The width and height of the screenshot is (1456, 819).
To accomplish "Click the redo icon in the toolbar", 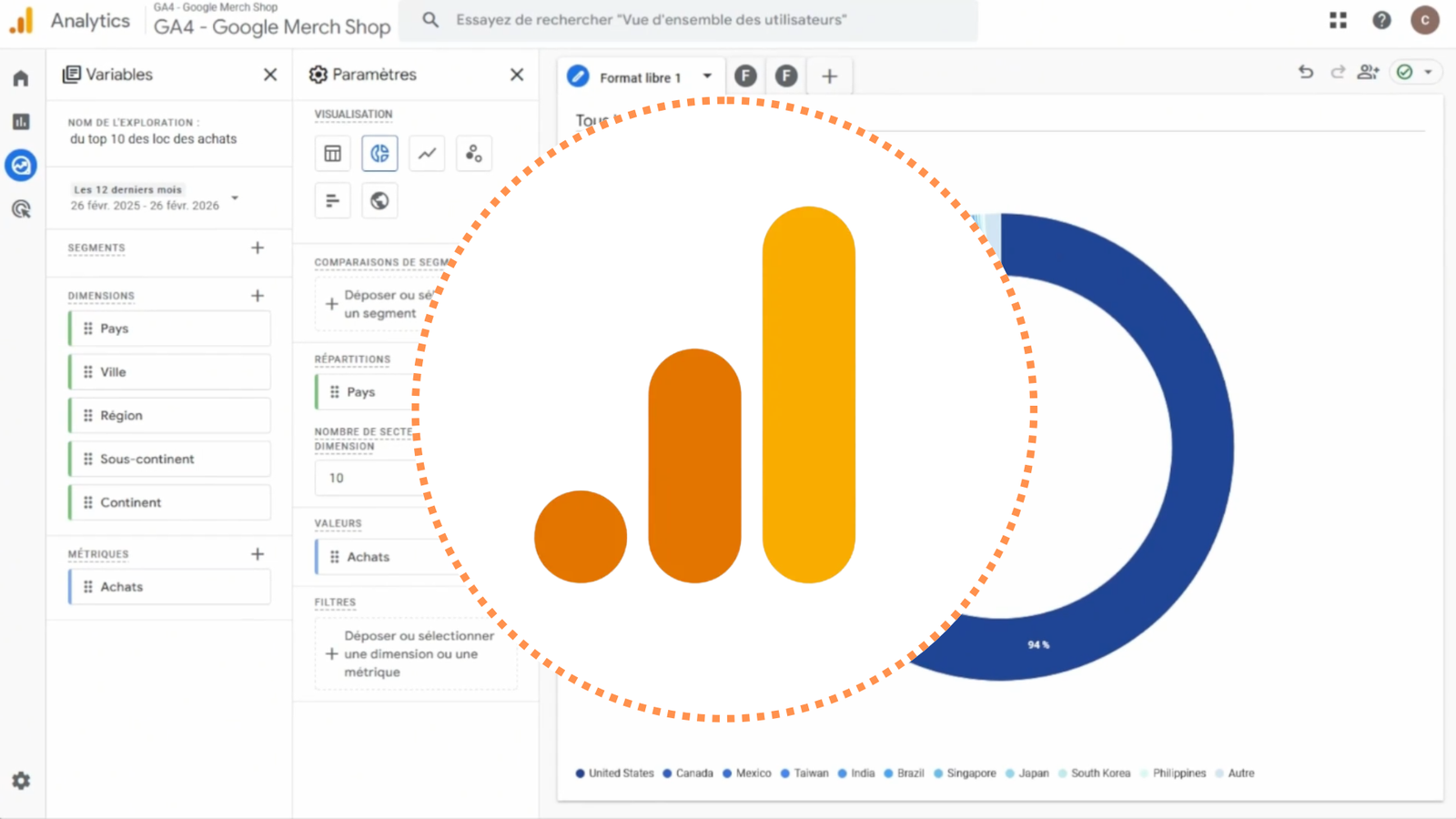I will click(1338, 71).
